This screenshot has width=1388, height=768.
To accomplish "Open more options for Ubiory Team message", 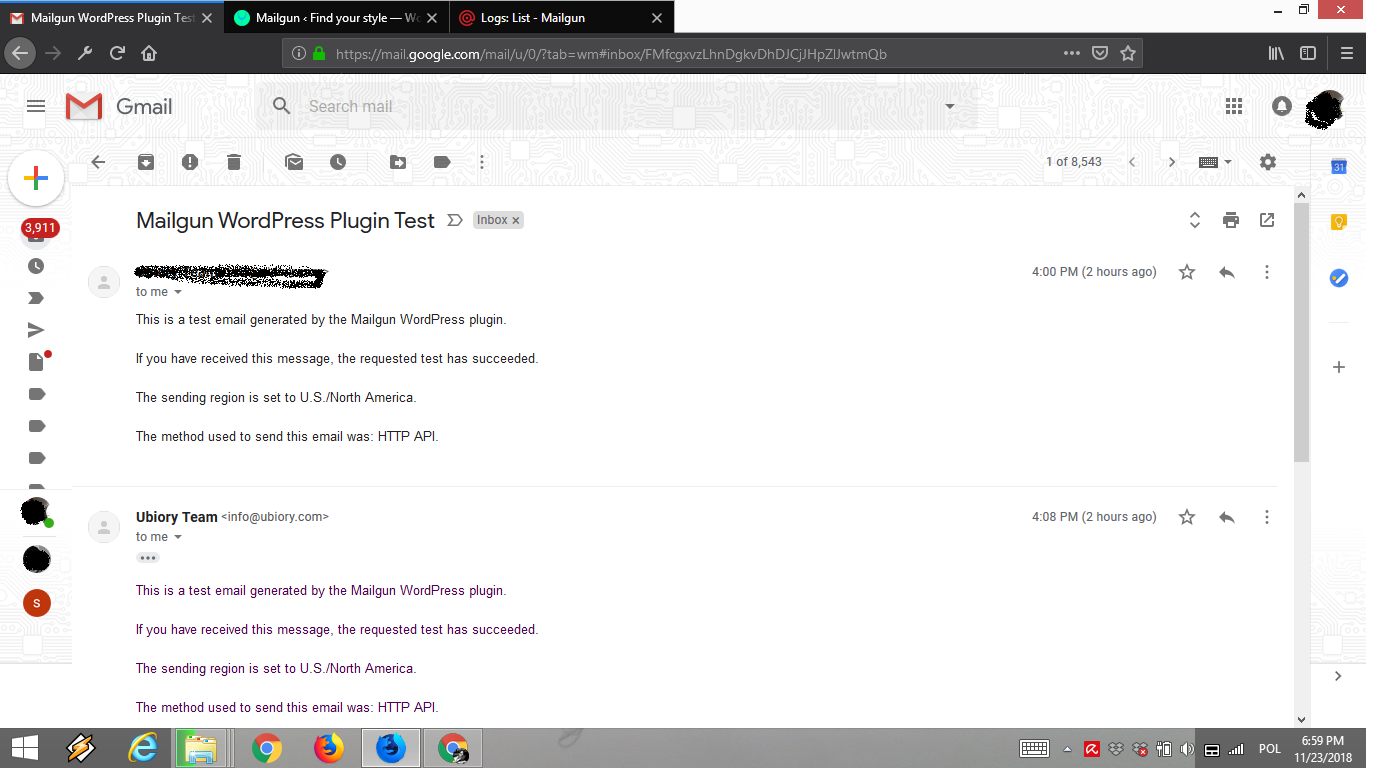I will click(1267, 517).
